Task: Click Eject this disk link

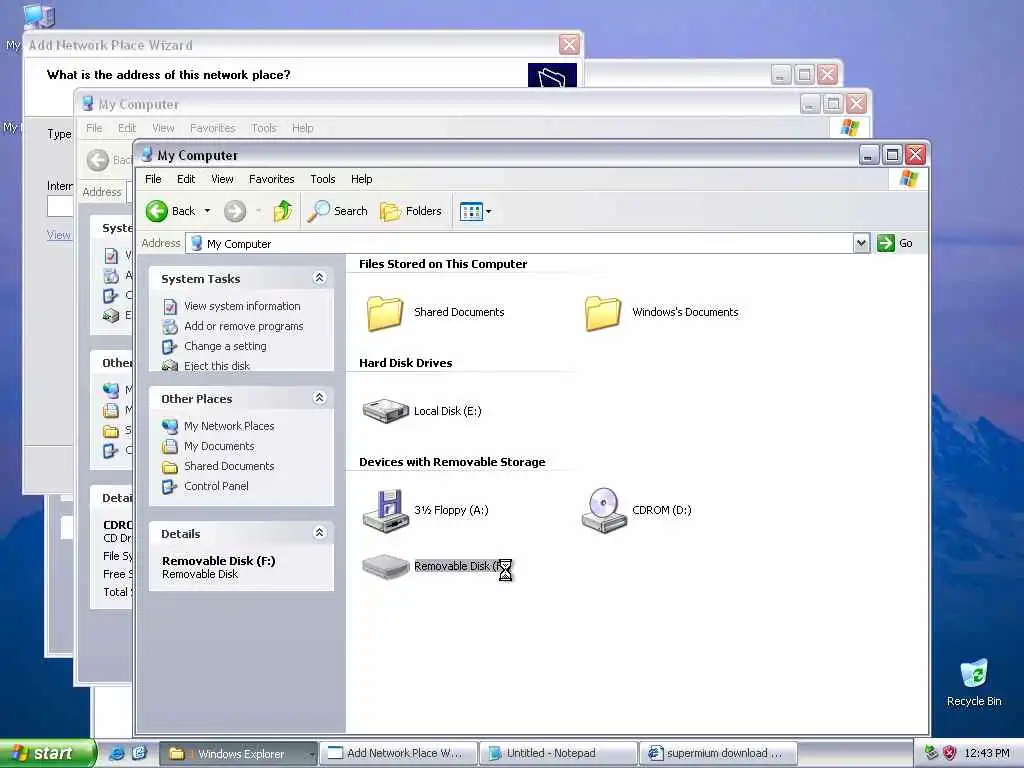Action: pyautogui.click(x=217, y=366)
